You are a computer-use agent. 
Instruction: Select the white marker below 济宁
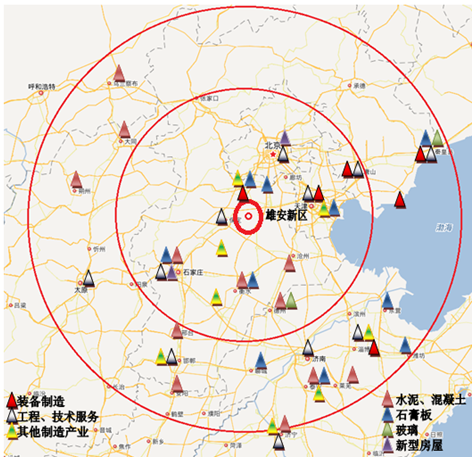point(279,442)
